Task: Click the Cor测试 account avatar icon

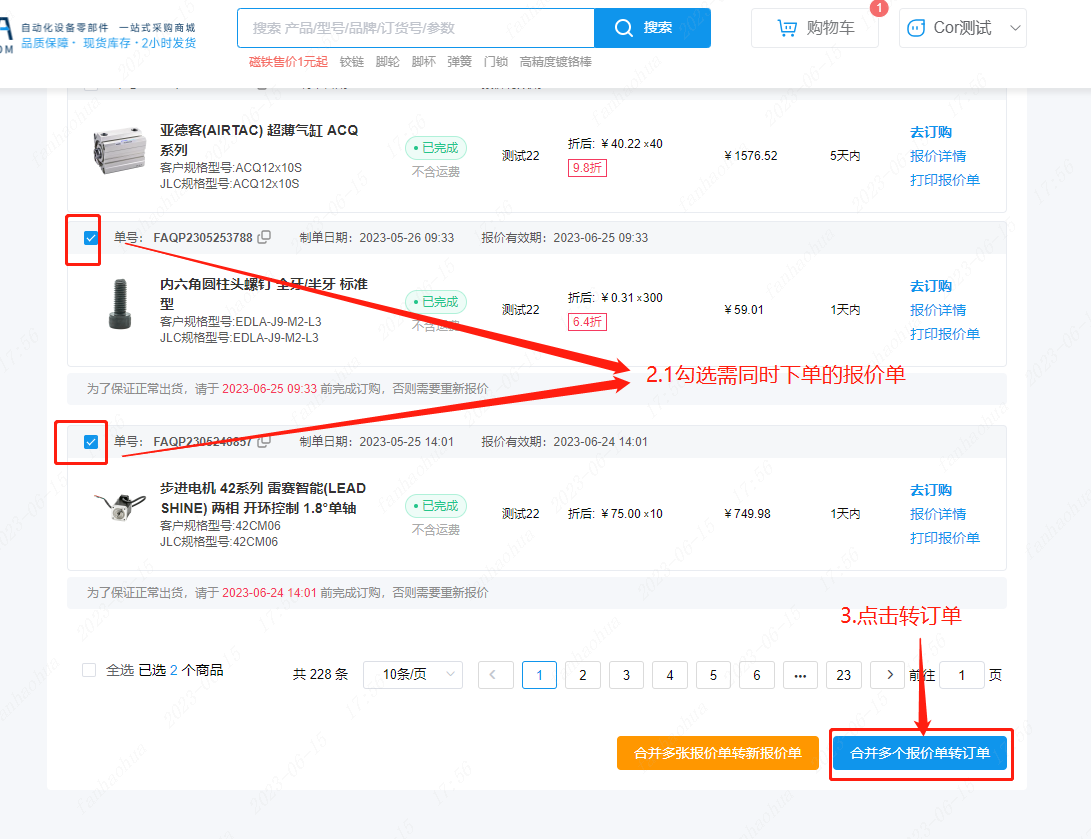Action: (915, 29)
